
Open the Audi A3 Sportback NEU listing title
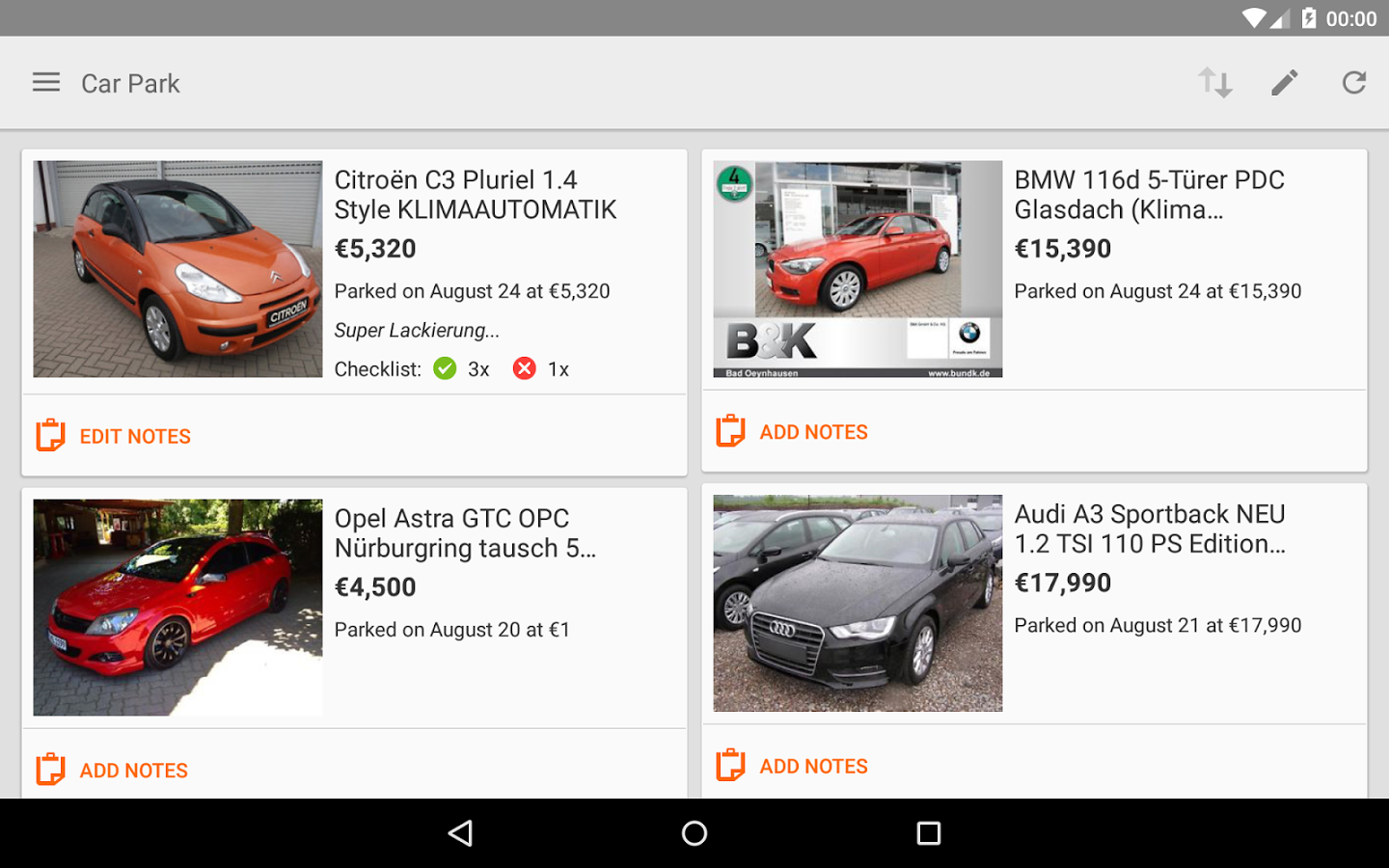tap(1150, 529)
